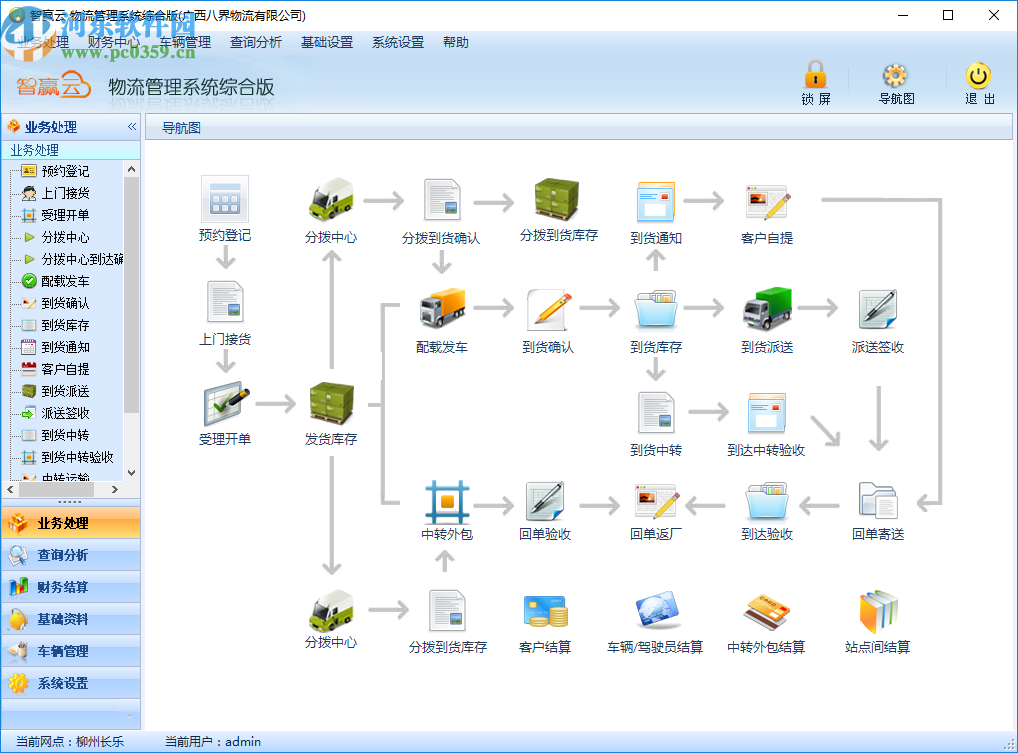This screenshot has height=753, width=1018.
Task: Open the 客户自提 icon in flowchart
Action: click(767, 202)
